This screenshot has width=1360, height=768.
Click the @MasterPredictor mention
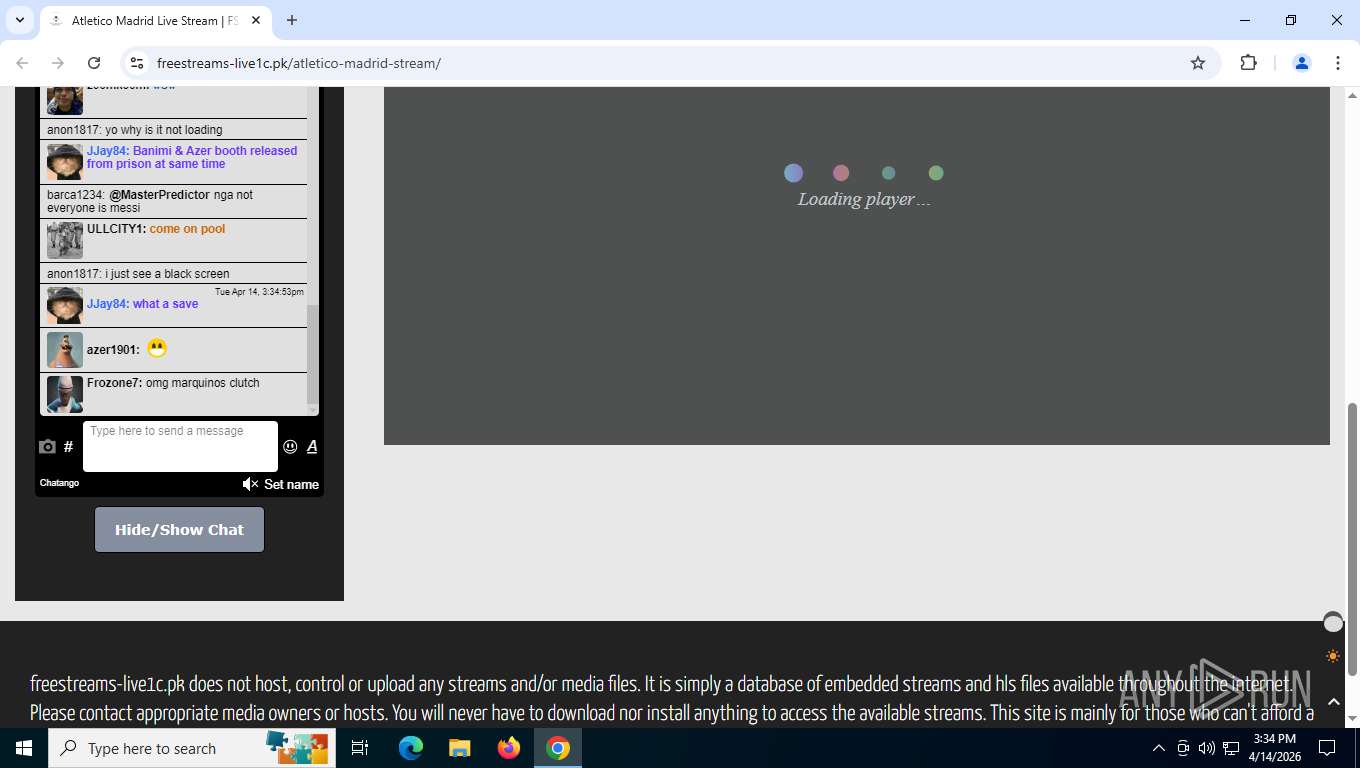[x=159, y=195]
